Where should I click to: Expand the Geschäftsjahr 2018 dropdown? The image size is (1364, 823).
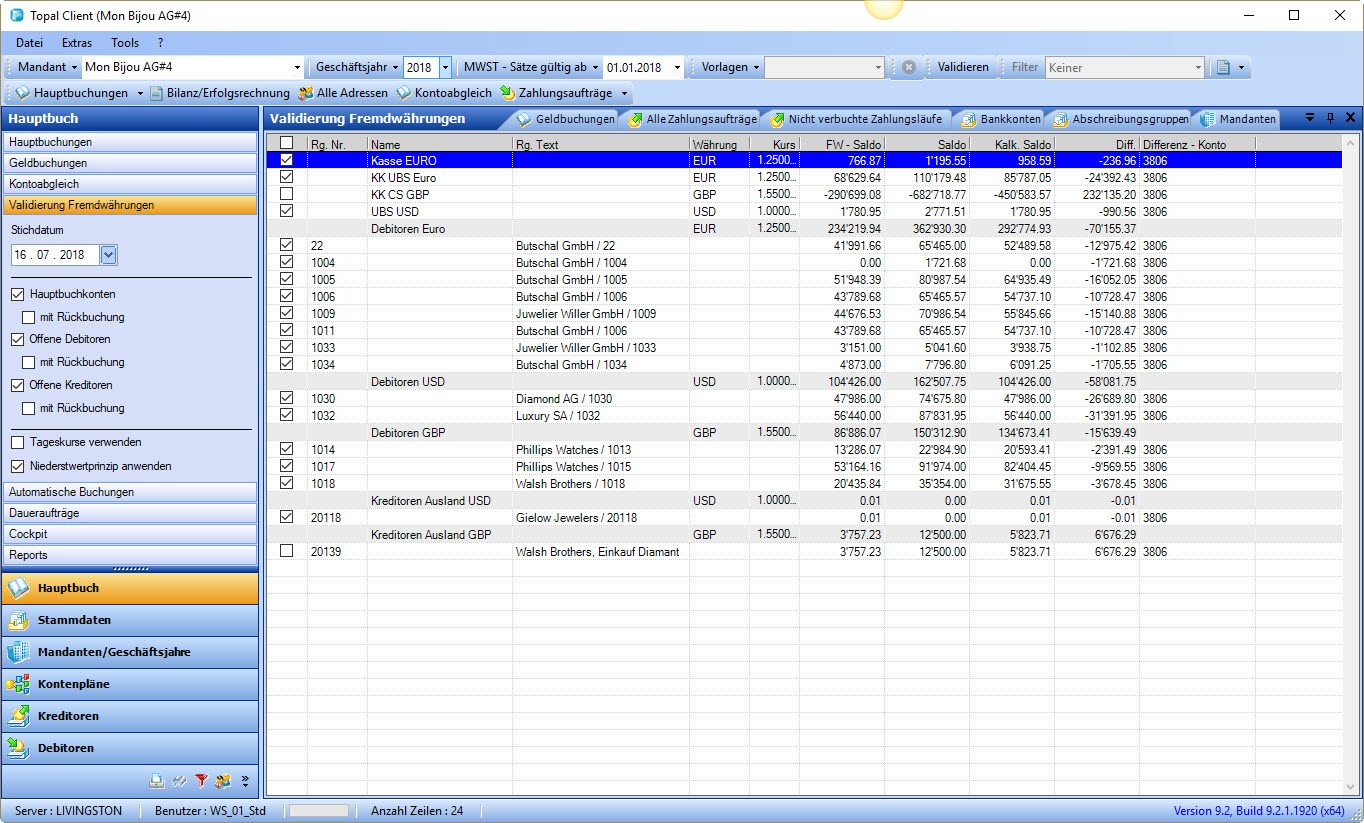pos(445,67)
